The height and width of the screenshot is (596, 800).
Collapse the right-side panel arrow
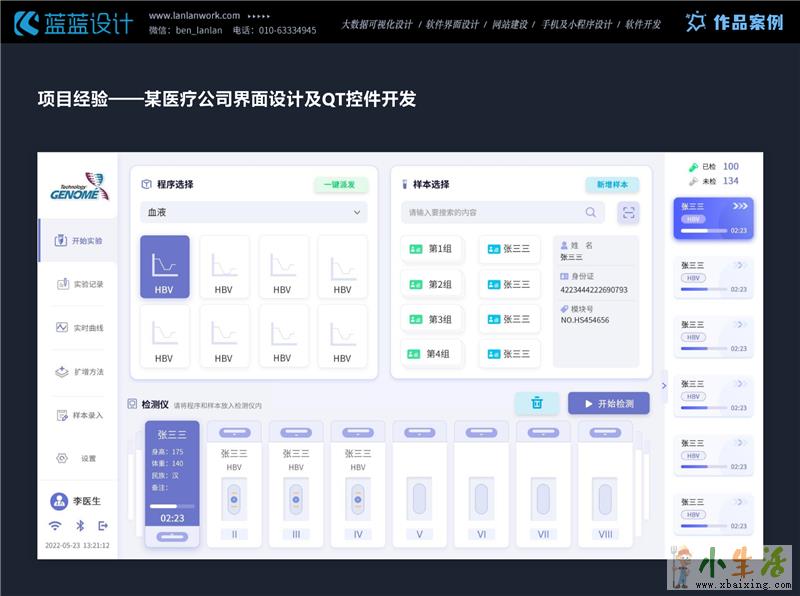(x=663, y=385)
